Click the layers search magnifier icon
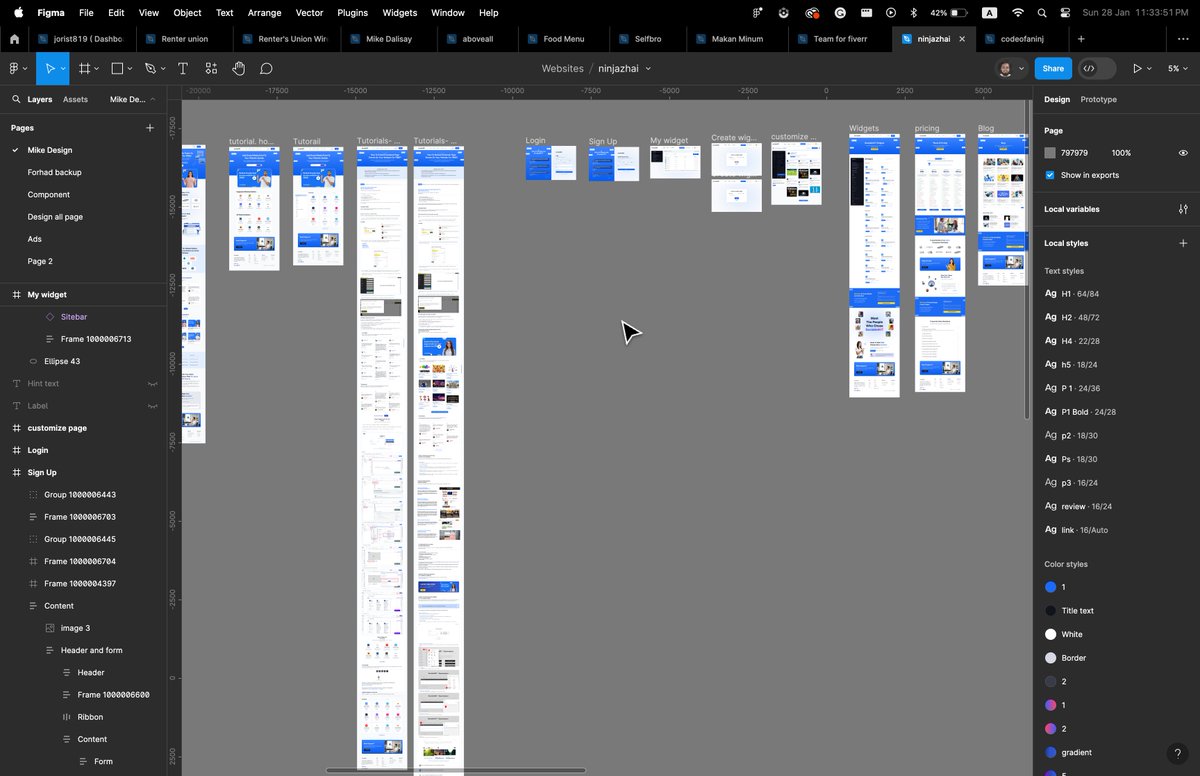Viewport: 1200px width, 776px height. [x=16, y=99]
